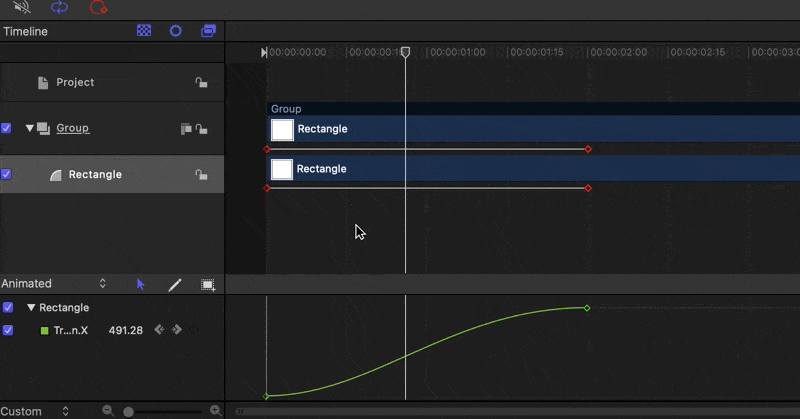
Task: Uncheck Rectangle checkbox in keyframe editor
Action: tap(8, 307)
